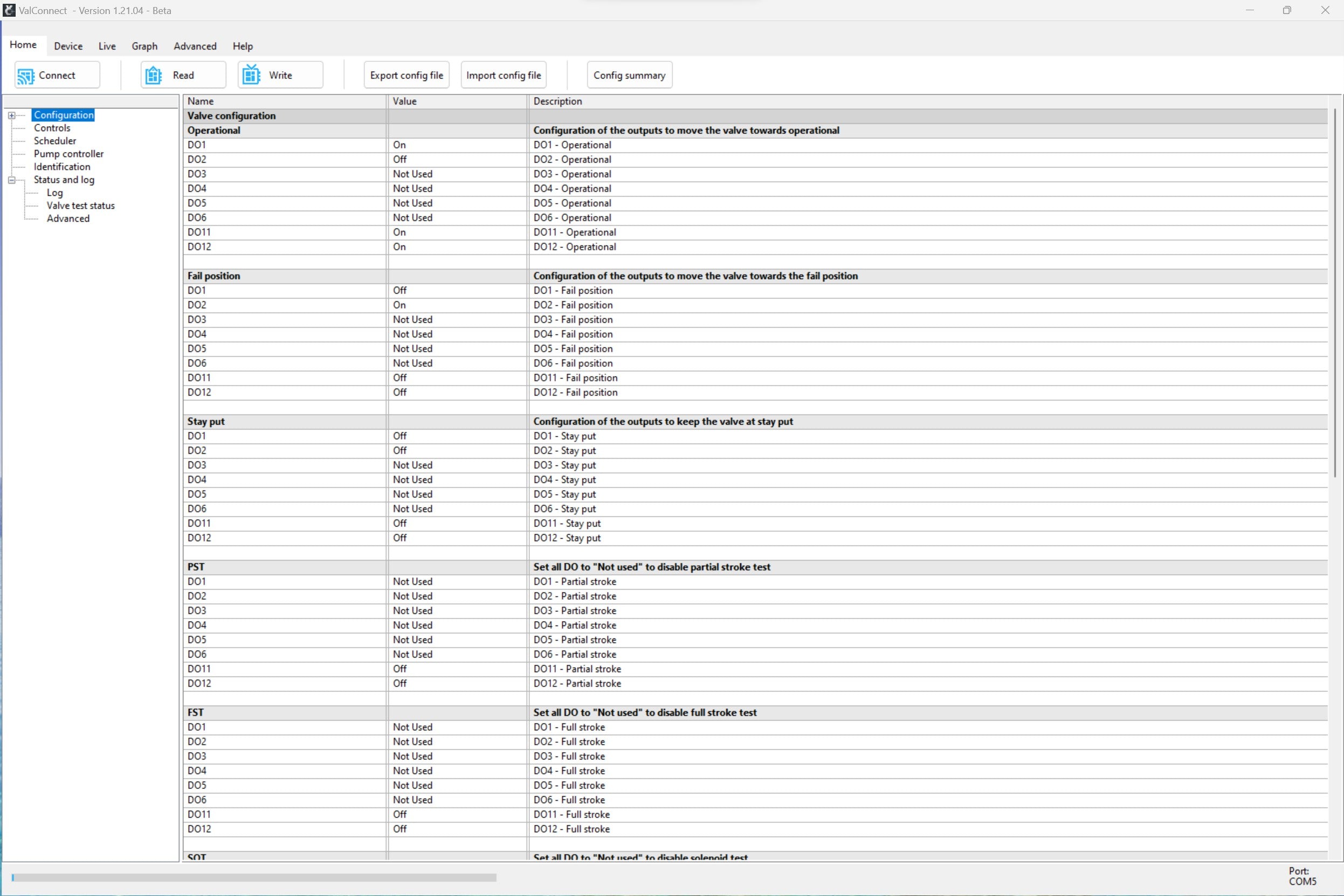1344x896 pixels.
Task: Click the Fail position DO1 value 'Off'
Action: point(399,291)
